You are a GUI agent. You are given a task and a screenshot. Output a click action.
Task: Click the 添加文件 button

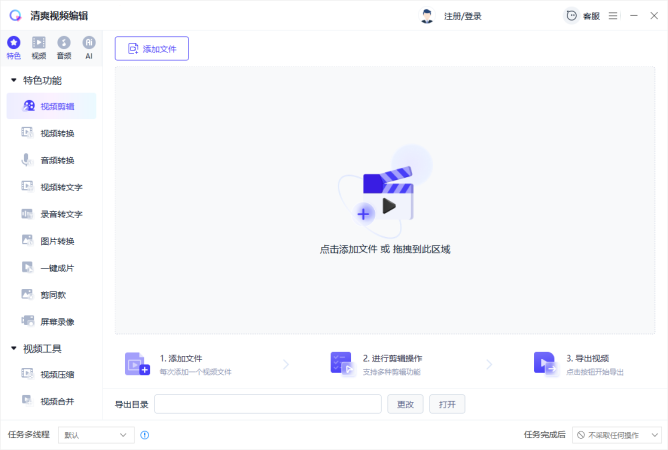click(152, 49)
